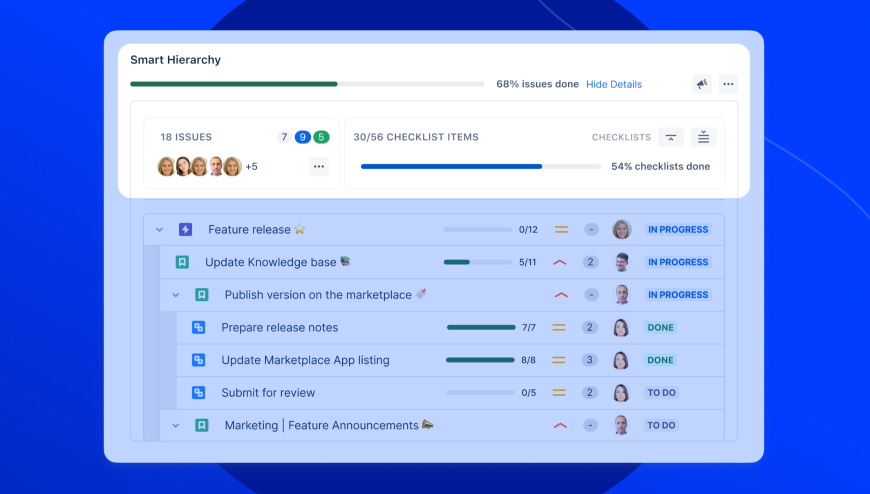Open DONE status of Update Marketplace App listing
This screenshot has height=494, width=870.
pos(660,360)
